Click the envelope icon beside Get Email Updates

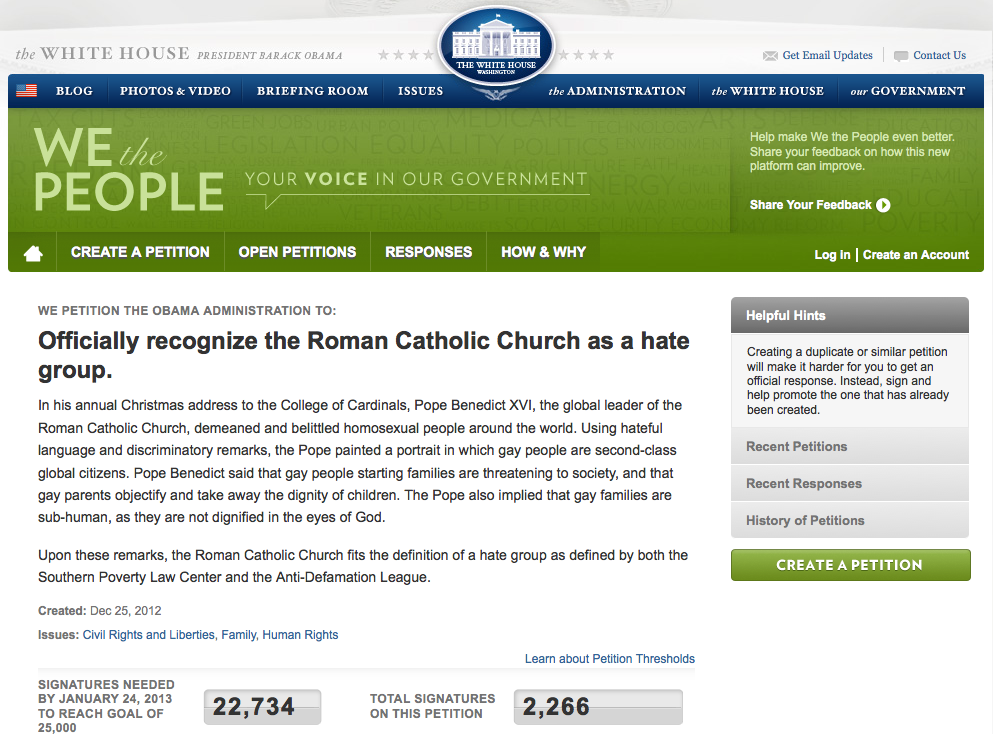tap(770, 56)
